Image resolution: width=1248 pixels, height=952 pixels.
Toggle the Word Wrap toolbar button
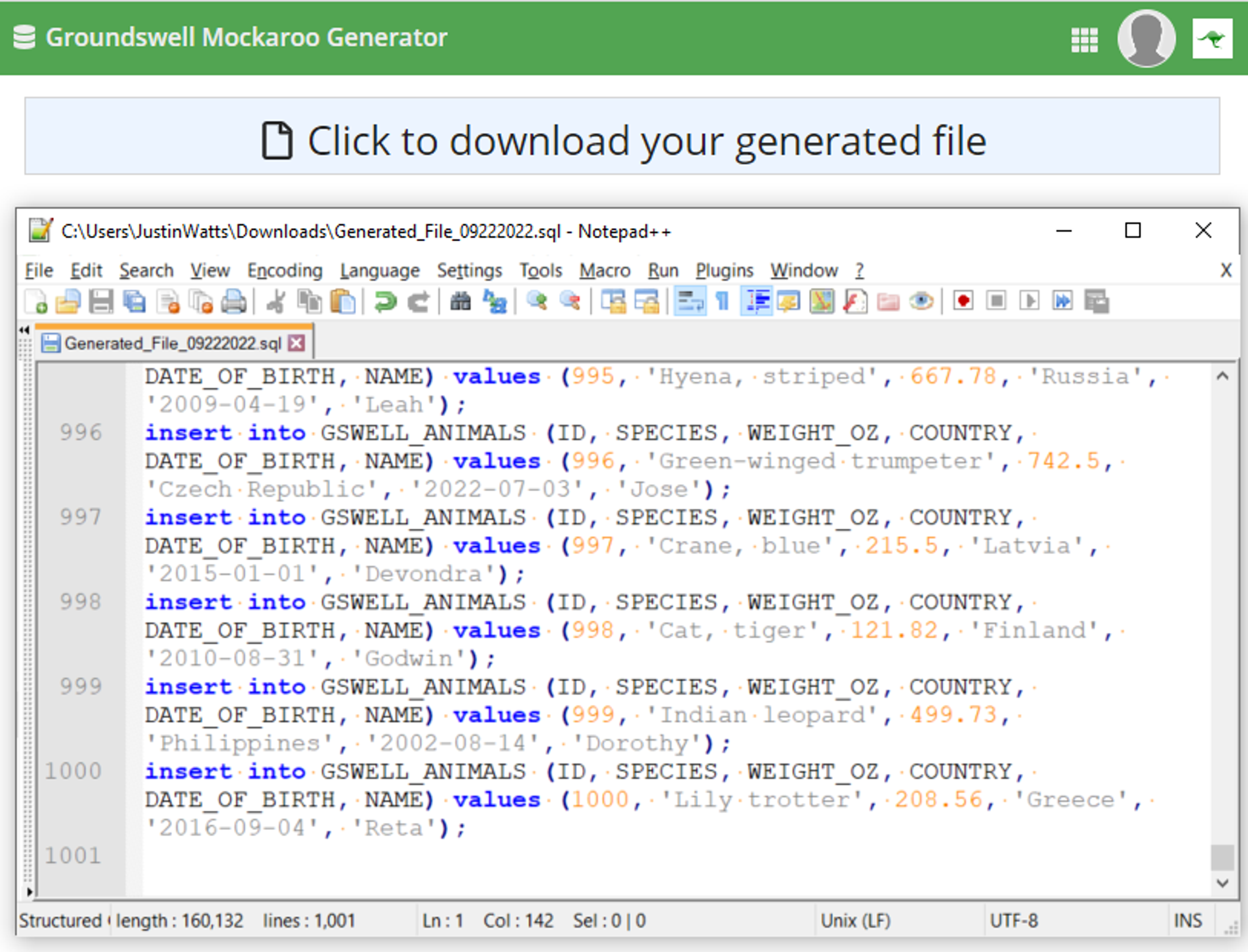[x=690, y=302]
